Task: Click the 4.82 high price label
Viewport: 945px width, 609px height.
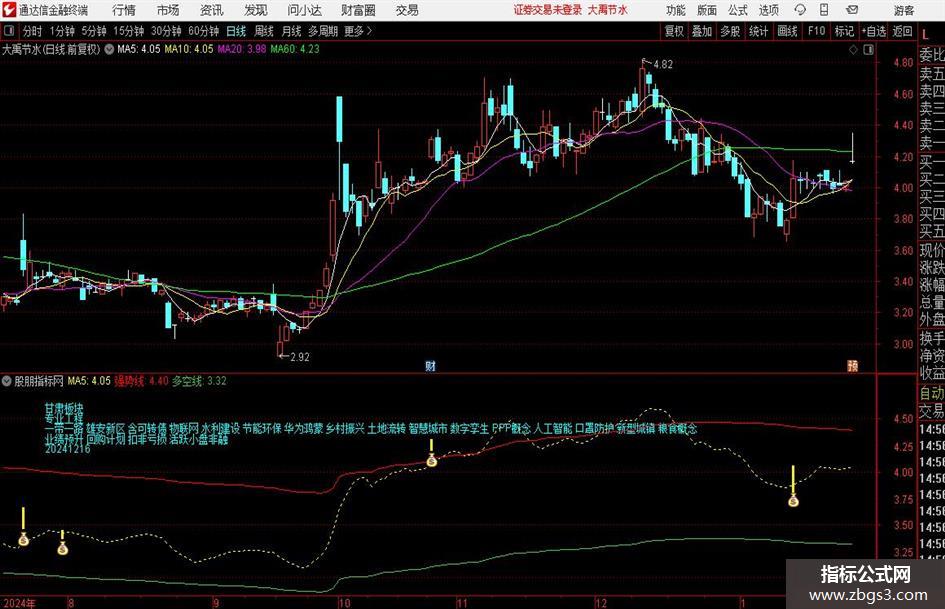Action: (x=662, y=65)
